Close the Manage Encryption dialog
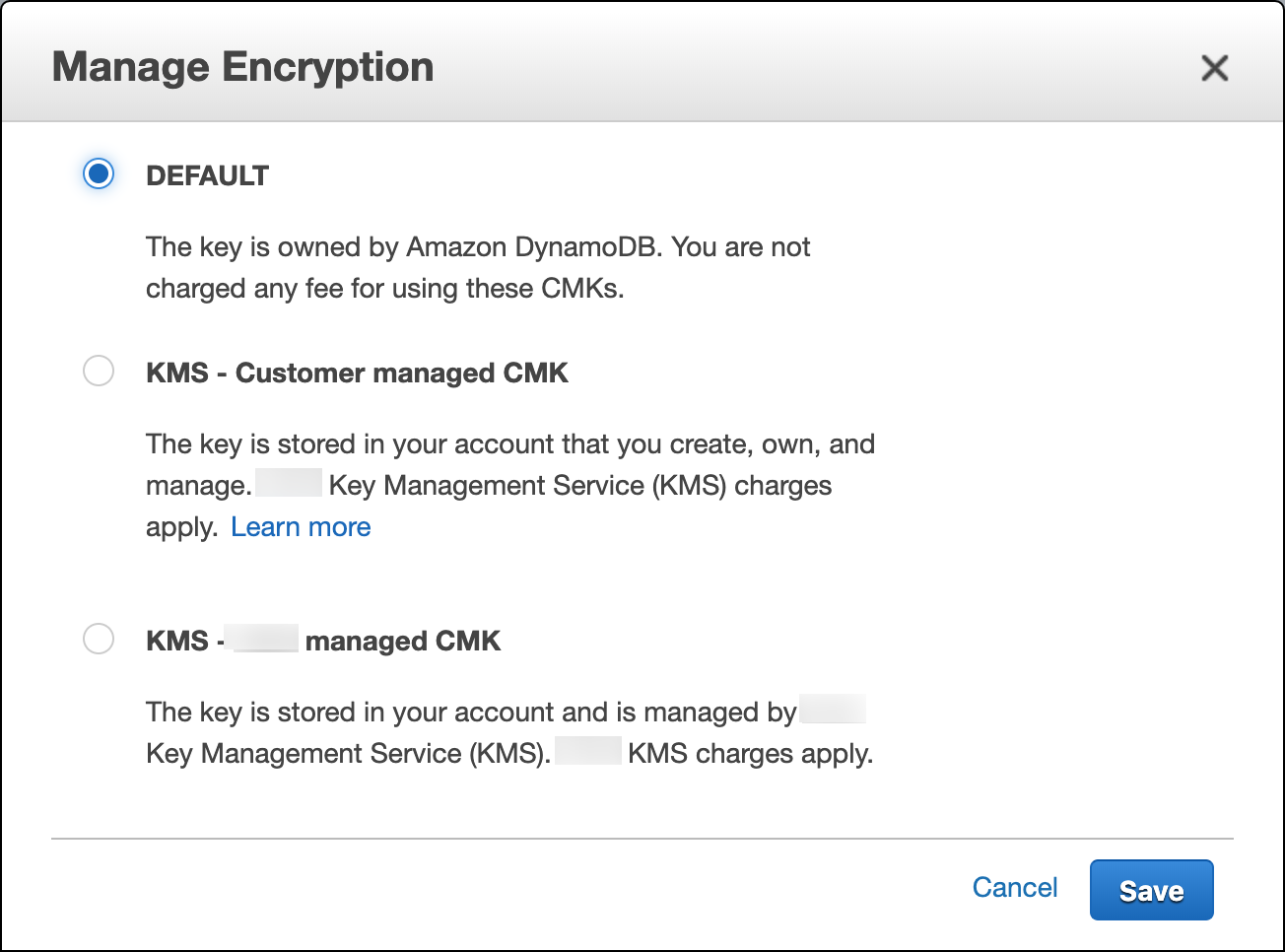 point(1214,68)
